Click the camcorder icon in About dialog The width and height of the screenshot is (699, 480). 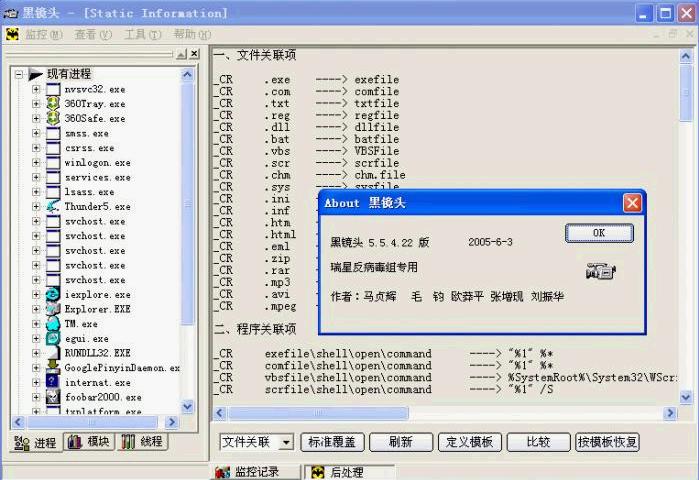coord(600,271)
